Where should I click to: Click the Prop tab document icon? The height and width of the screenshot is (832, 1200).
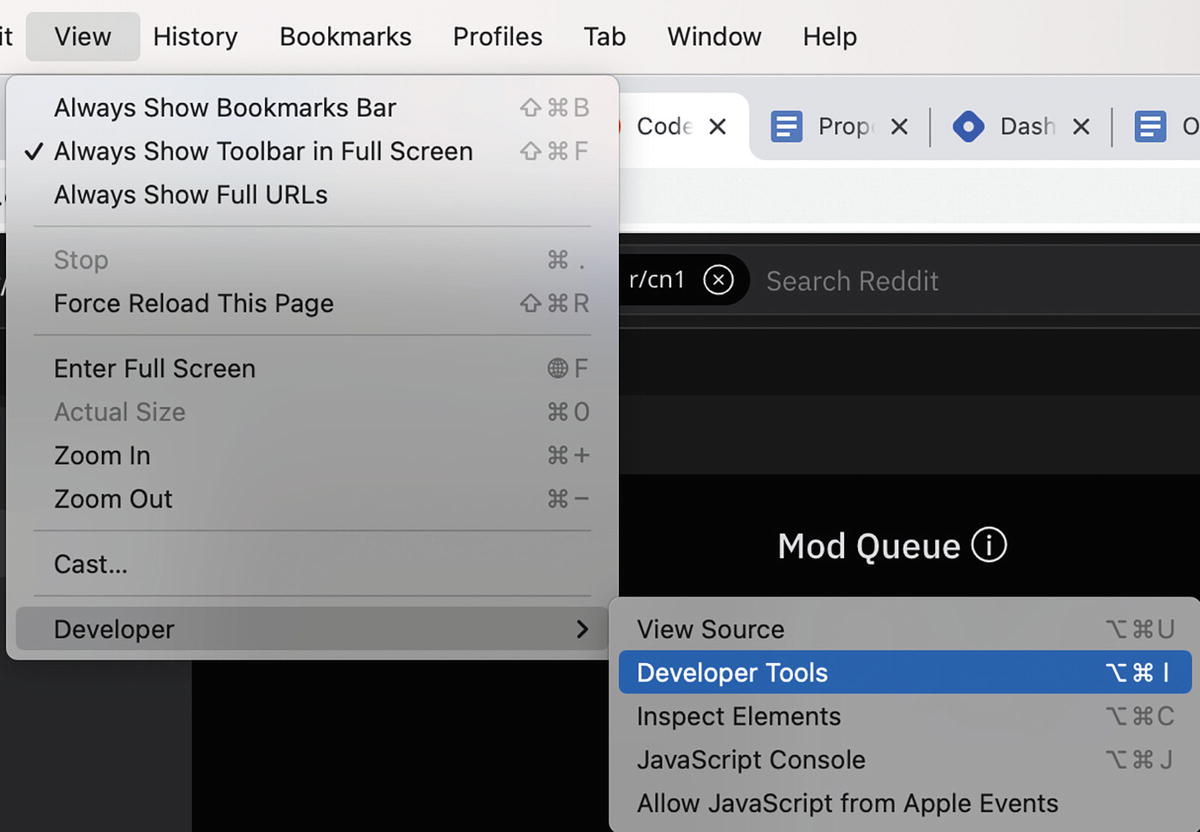(x=787, y=127)
